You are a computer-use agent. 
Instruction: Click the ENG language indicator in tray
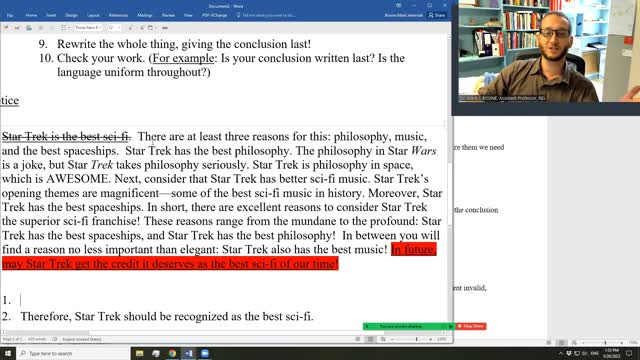coord(595,353)
